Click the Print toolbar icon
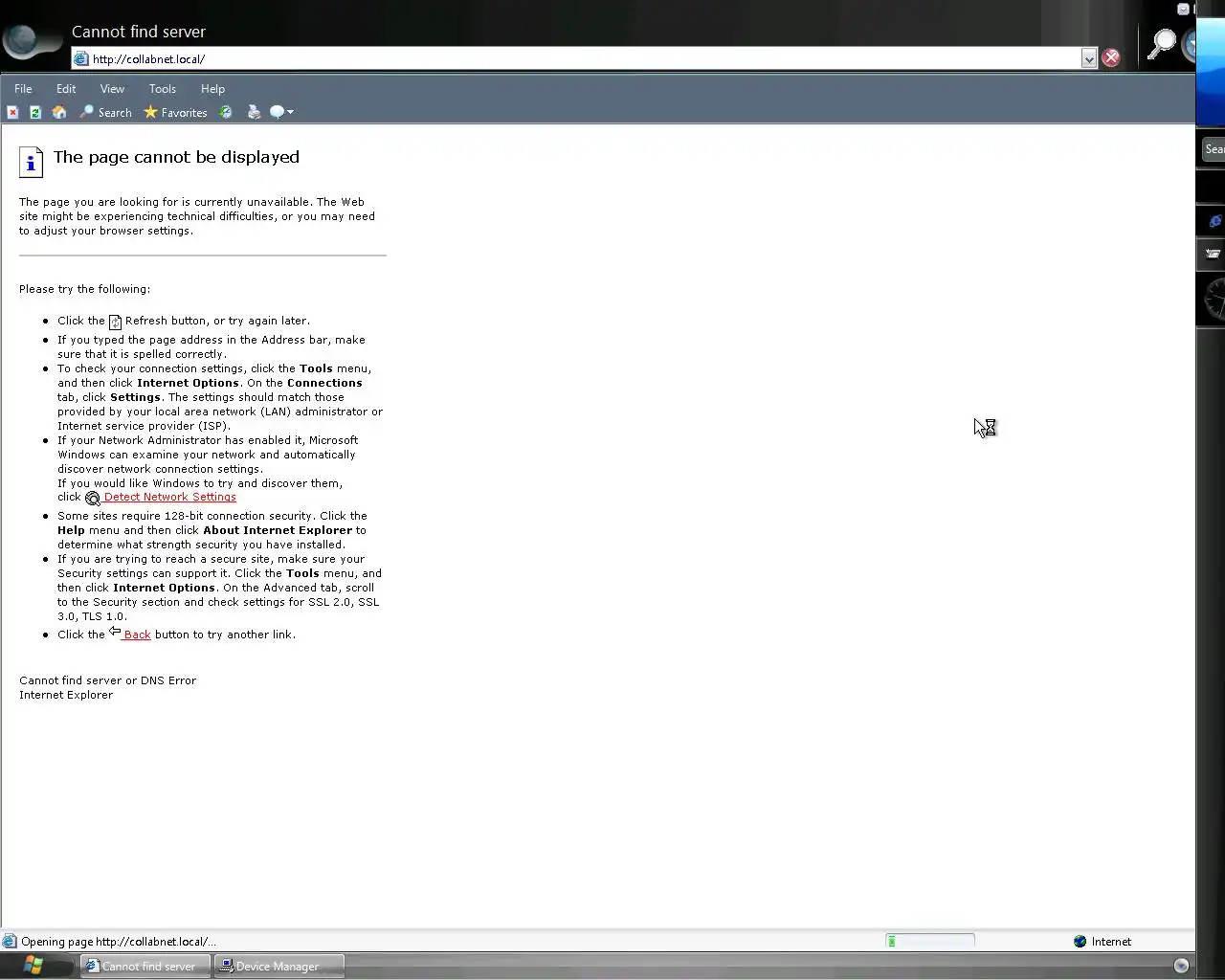 coord(254,113)
